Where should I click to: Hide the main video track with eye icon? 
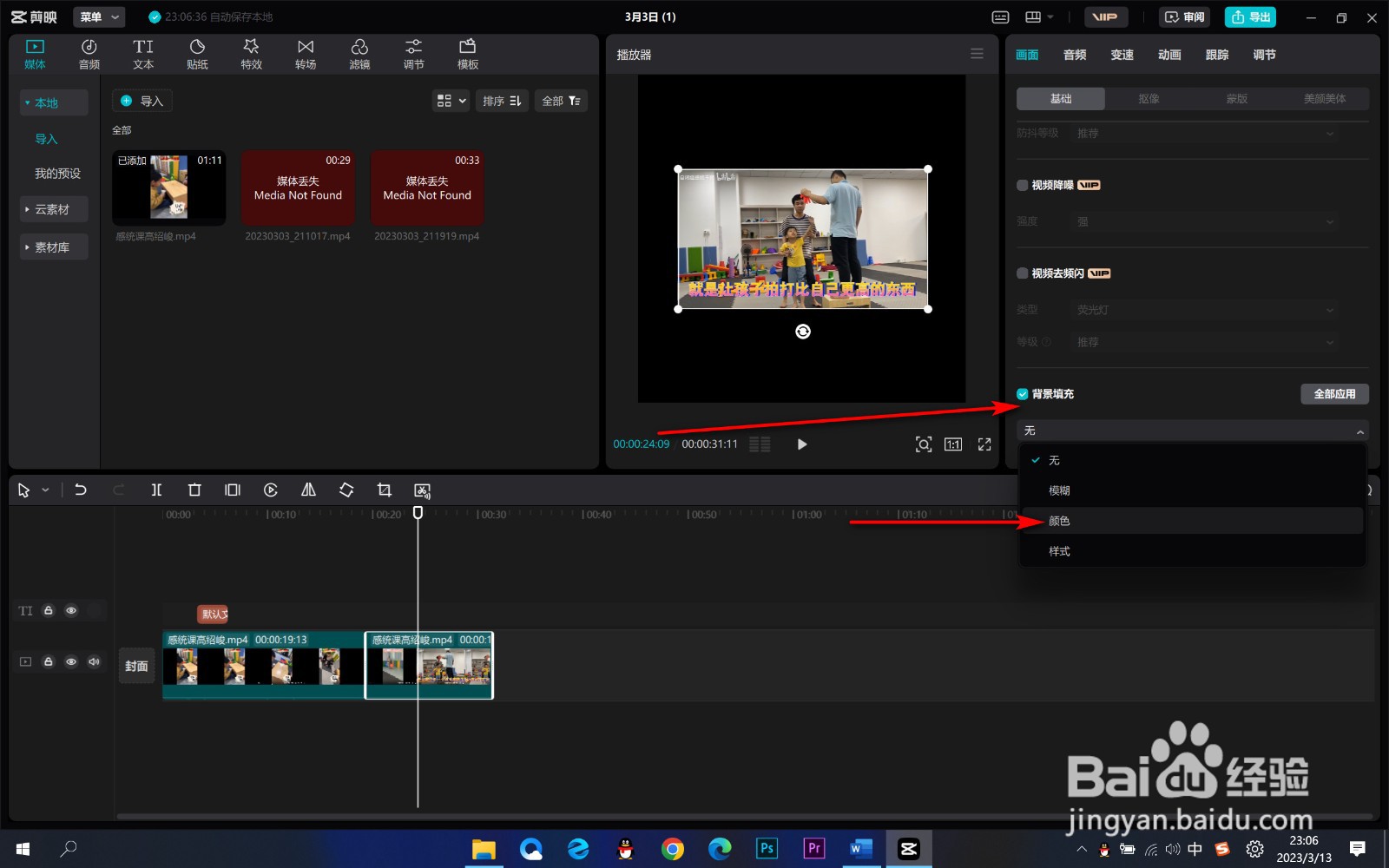[x=71, y=661]
